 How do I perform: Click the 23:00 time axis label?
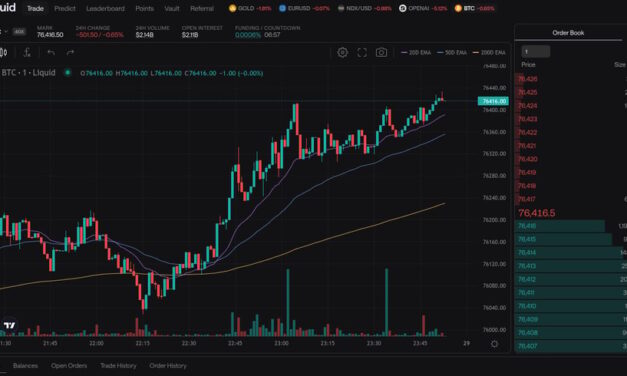281,343
